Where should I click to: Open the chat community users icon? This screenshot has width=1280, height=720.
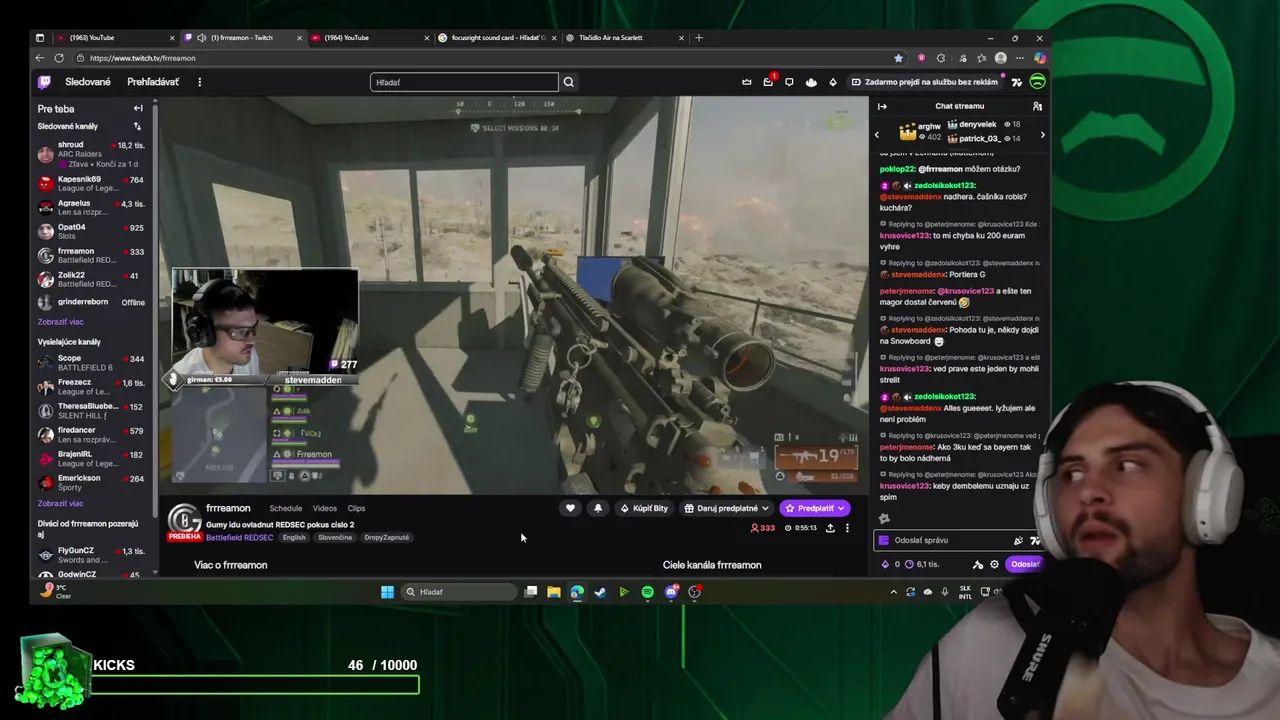pyautogui.click(x=1037, y=106)
